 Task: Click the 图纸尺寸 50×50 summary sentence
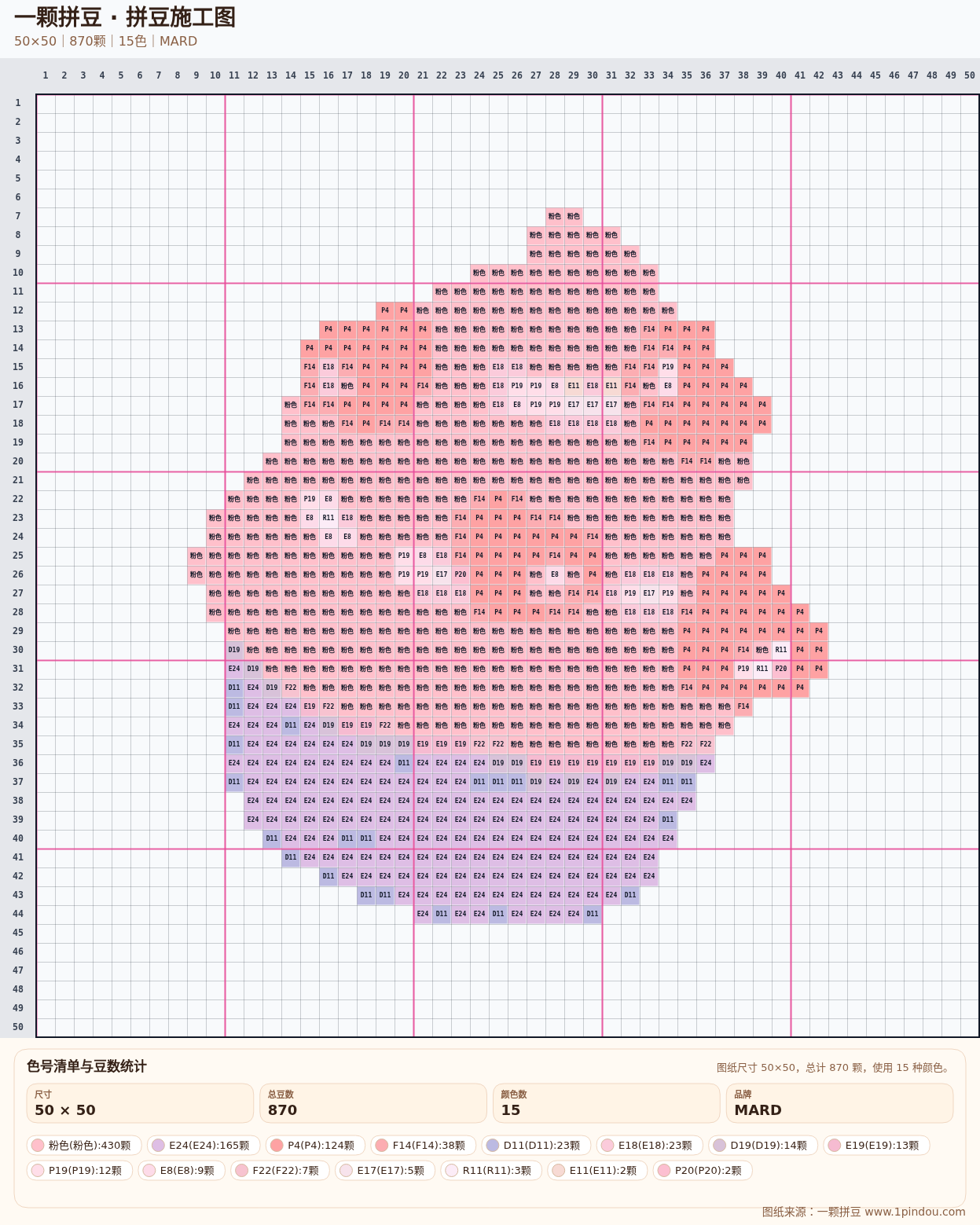835,1068
